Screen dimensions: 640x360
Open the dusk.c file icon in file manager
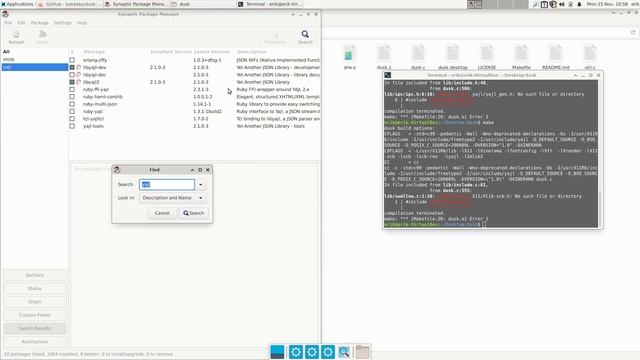point(418,54)
